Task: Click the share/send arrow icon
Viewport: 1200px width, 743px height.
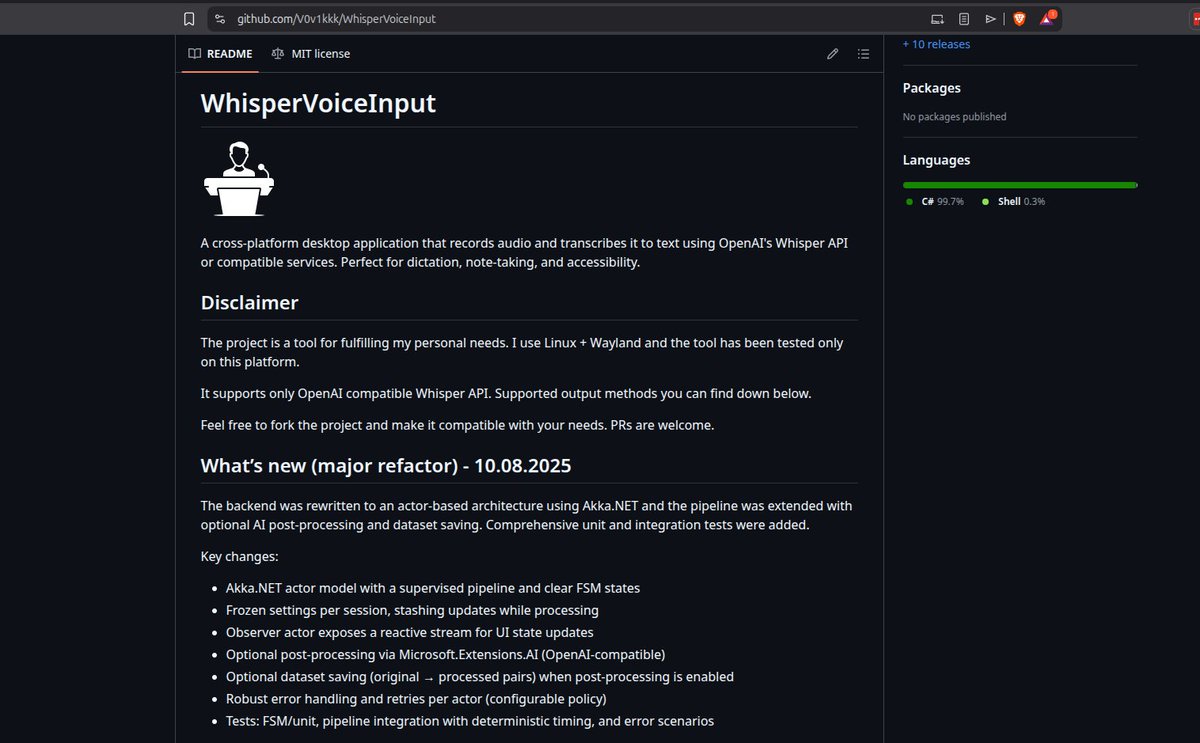Action: [x=991, y=18]
